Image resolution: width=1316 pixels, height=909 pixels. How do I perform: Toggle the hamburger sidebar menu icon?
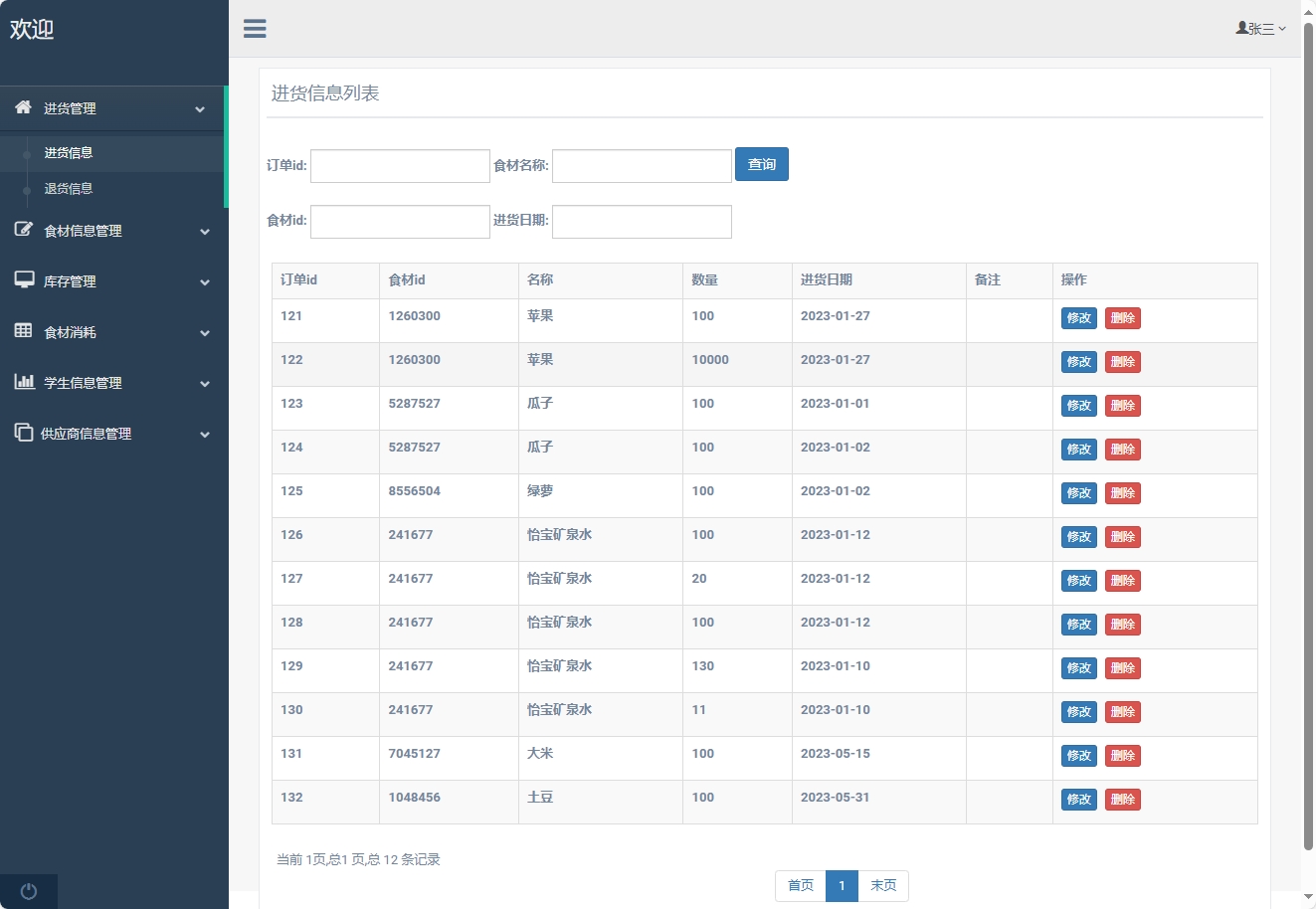pyautogui.click(x=255, y=29)
